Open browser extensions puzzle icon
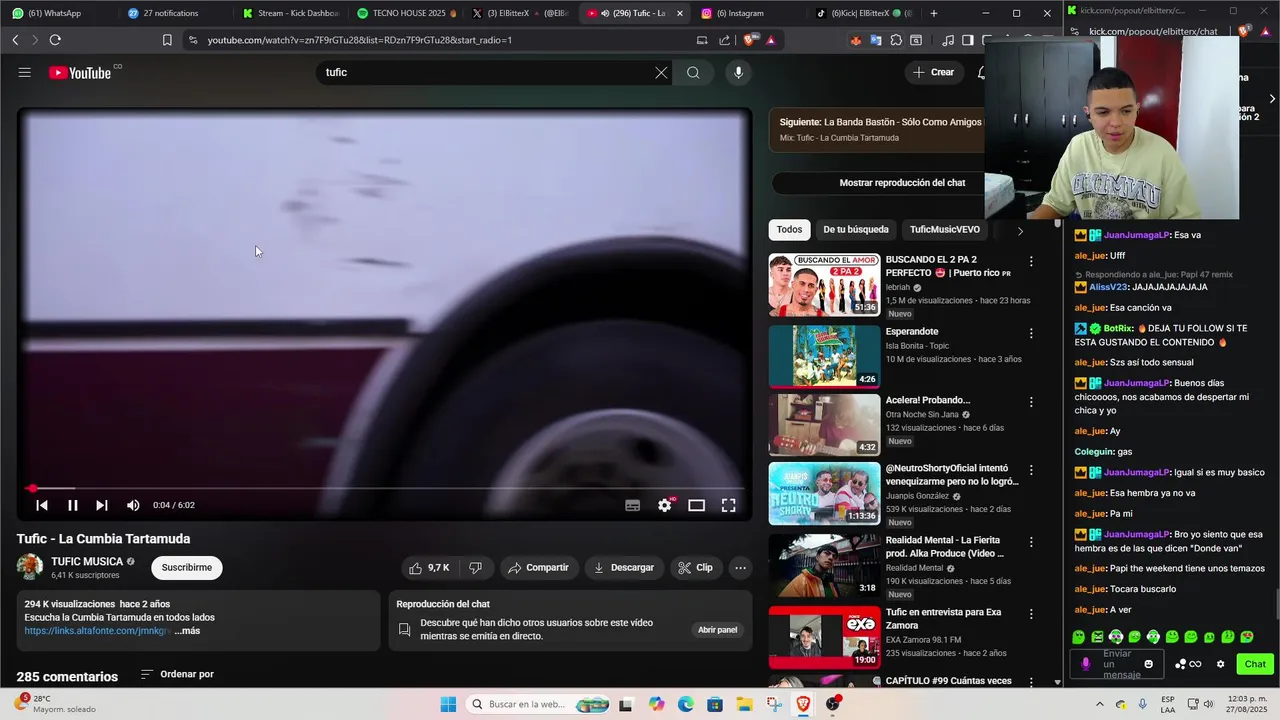This screenshot has width=1280, height=720. point(896,40)
